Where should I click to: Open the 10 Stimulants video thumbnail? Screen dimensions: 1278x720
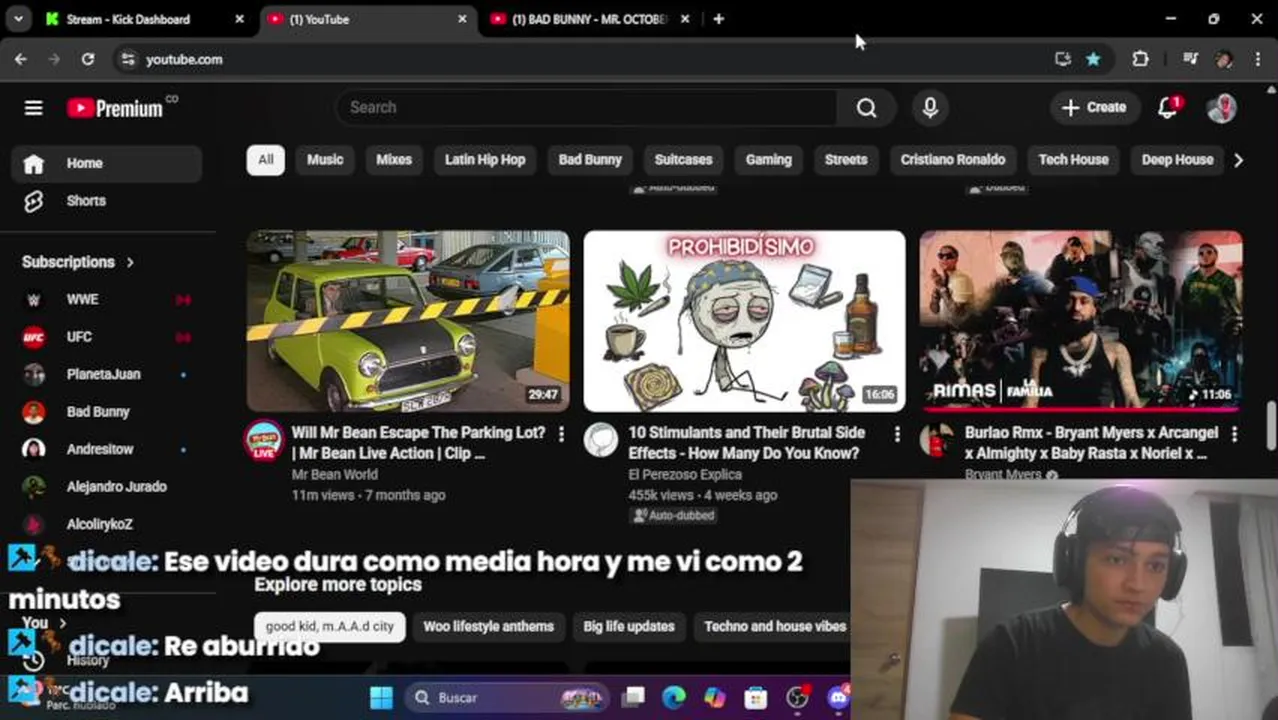click(744, 321)
